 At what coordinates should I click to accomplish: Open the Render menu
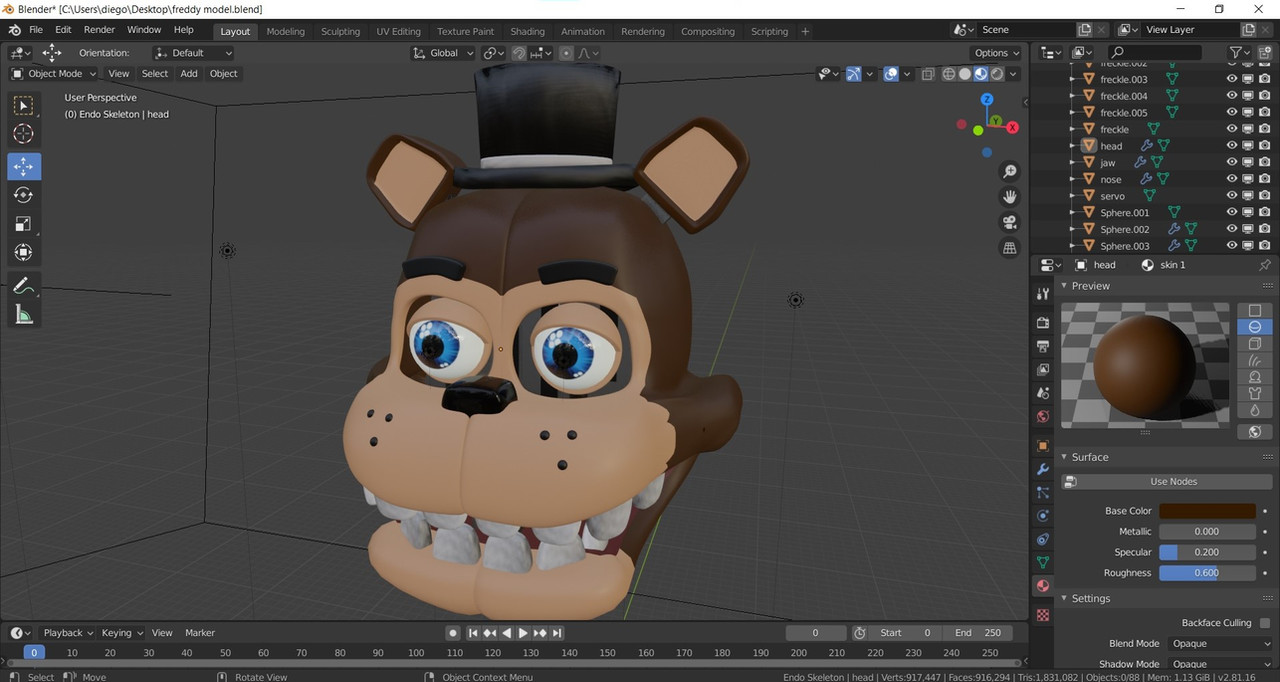click(x=99, y=30)
